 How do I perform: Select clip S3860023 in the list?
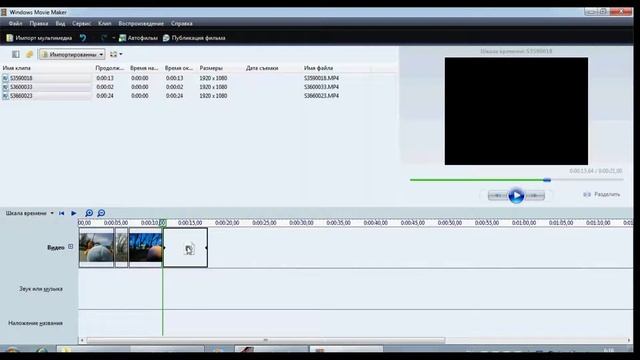click(x=21, y=96)
